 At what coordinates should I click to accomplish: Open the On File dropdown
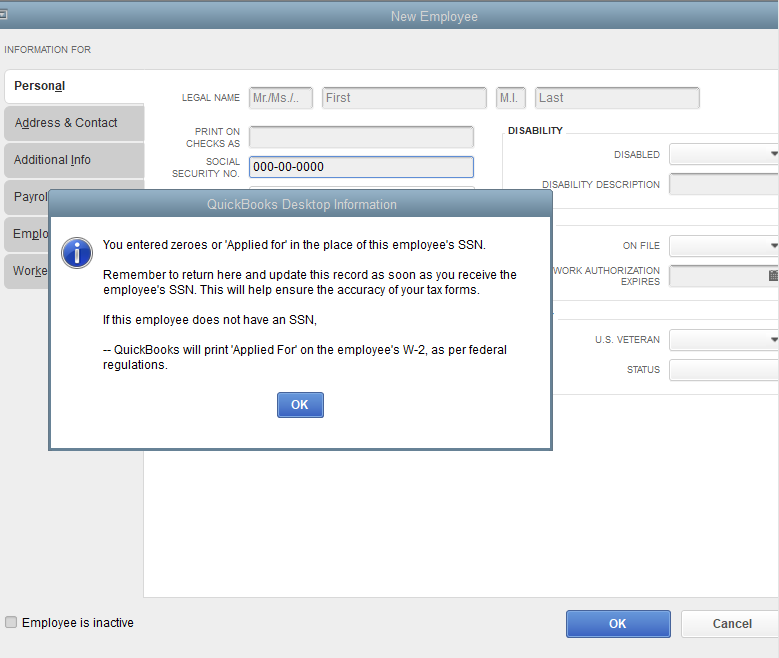point(724,246)
